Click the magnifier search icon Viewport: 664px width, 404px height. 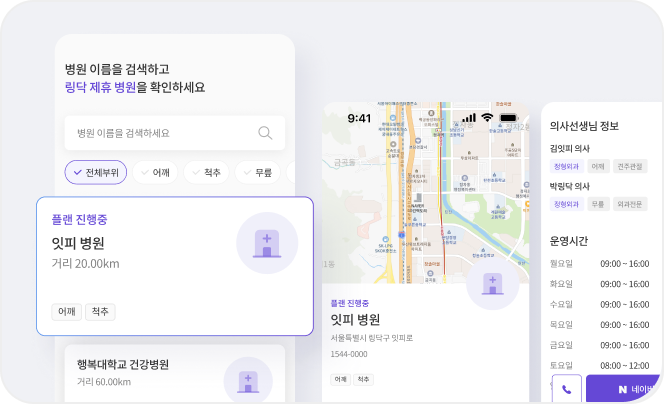tap(265, 133)
